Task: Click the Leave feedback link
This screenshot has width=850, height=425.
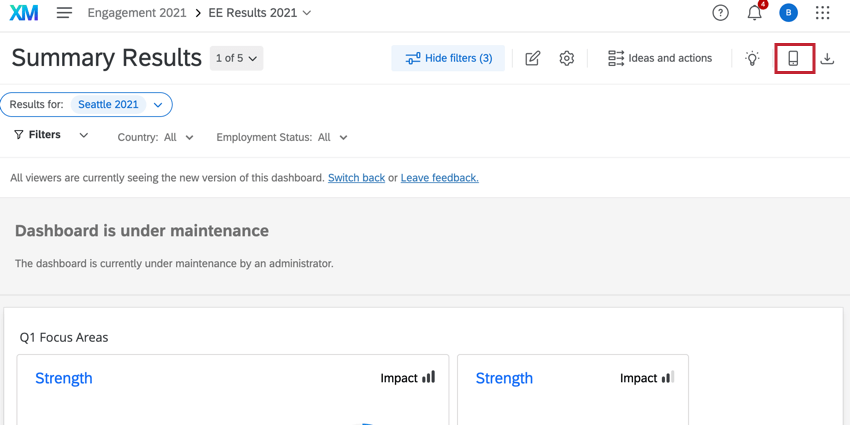Action: (x=439, y=178)
